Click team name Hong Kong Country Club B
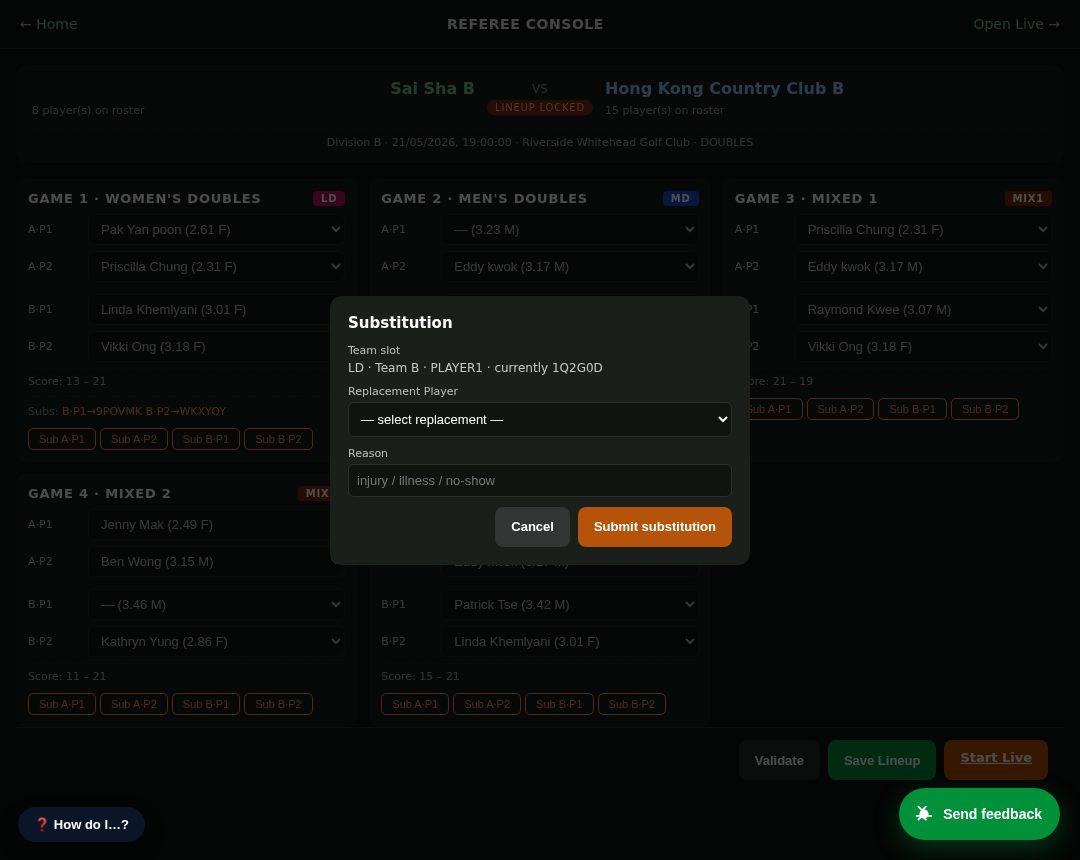The width and height of the screenshot is (1080, 860). click(x=724, y=88)
